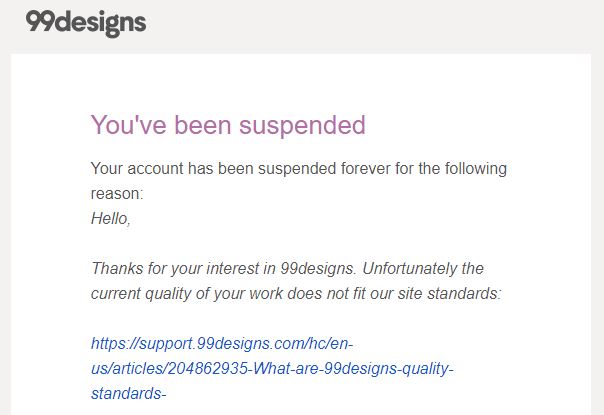Viewport: 604px width, 415px height.
Task: Click the grey header area beside the logo
Action: coord(370,25)
